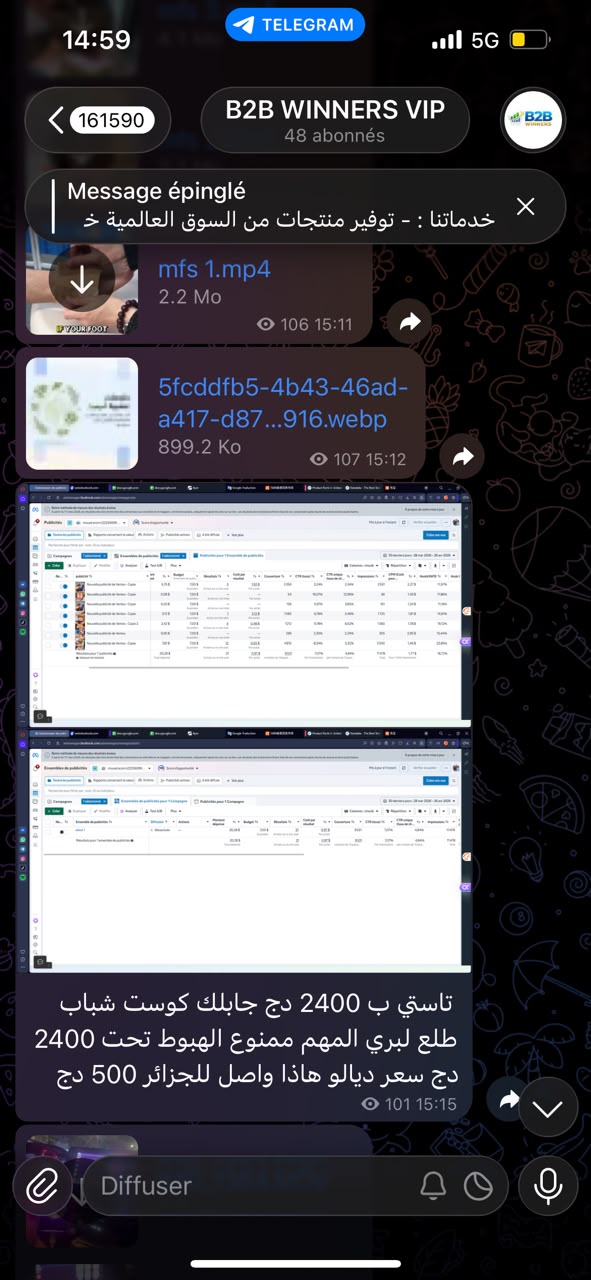Tap the '48 abonnés' subscriber count
591x1280 pixels.
334,135
